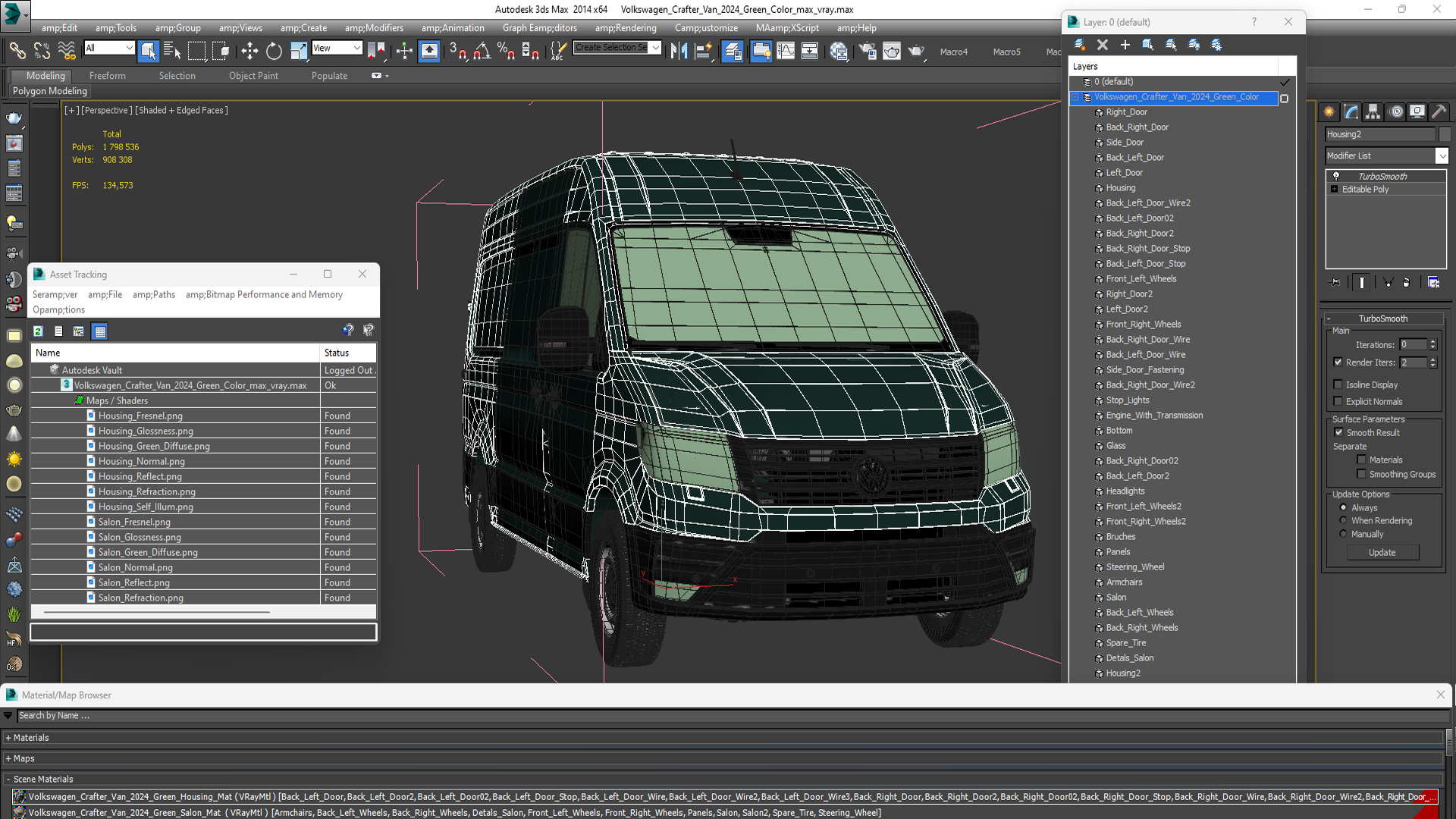The width and height of the screenshot is (1456, 819).
Task: Click Create New Layer icon in Layer window
Action: tap(1080, 45)
